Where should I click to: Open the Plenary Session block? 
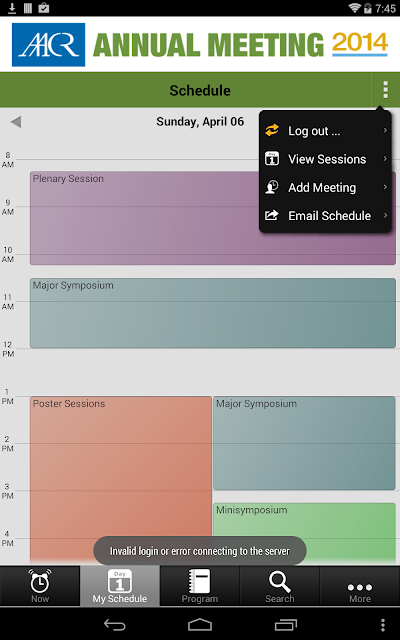(x=144, y=218)
